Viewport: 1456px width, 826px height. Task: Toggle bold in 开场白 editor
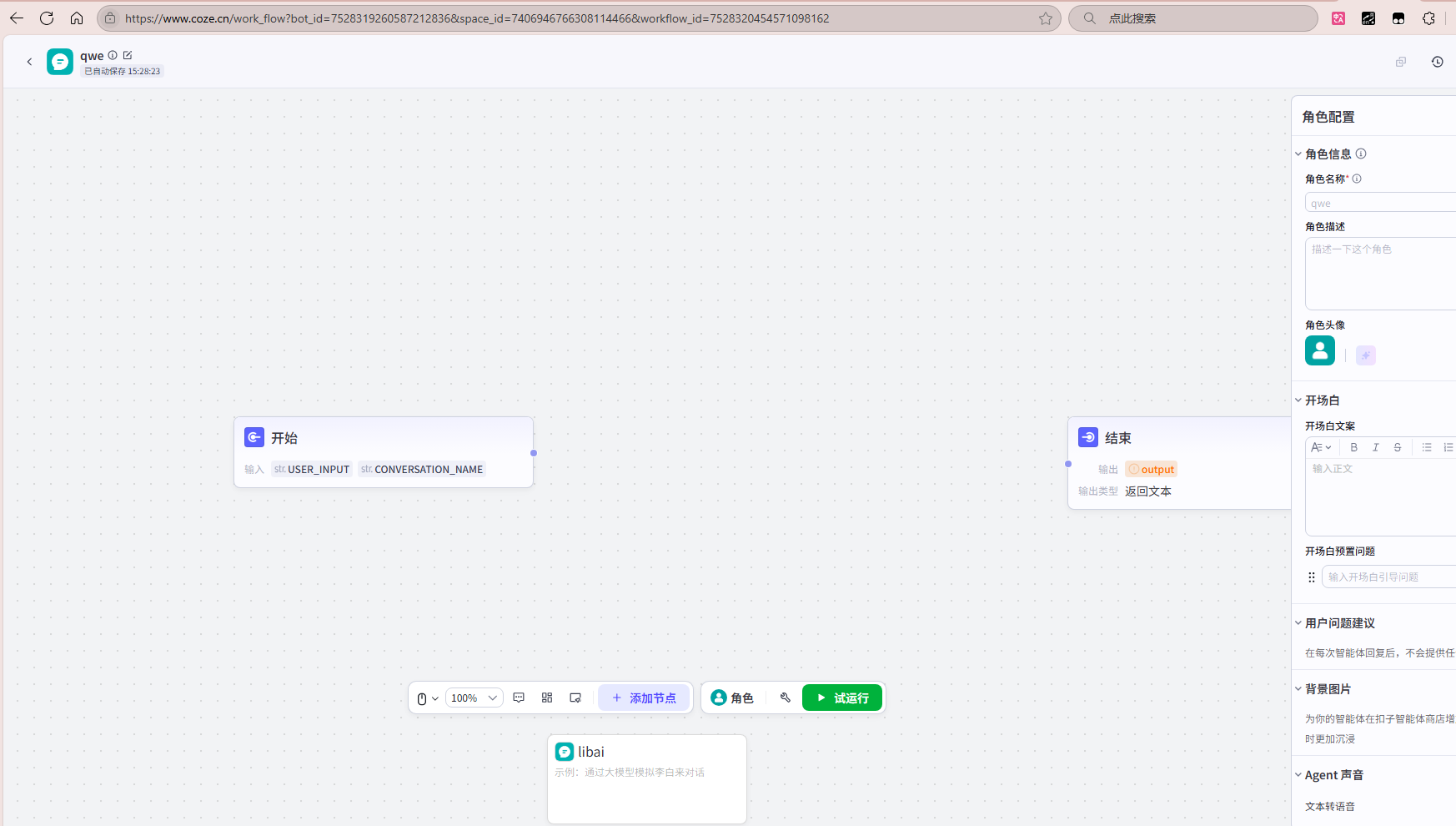tap(1353, 447)
